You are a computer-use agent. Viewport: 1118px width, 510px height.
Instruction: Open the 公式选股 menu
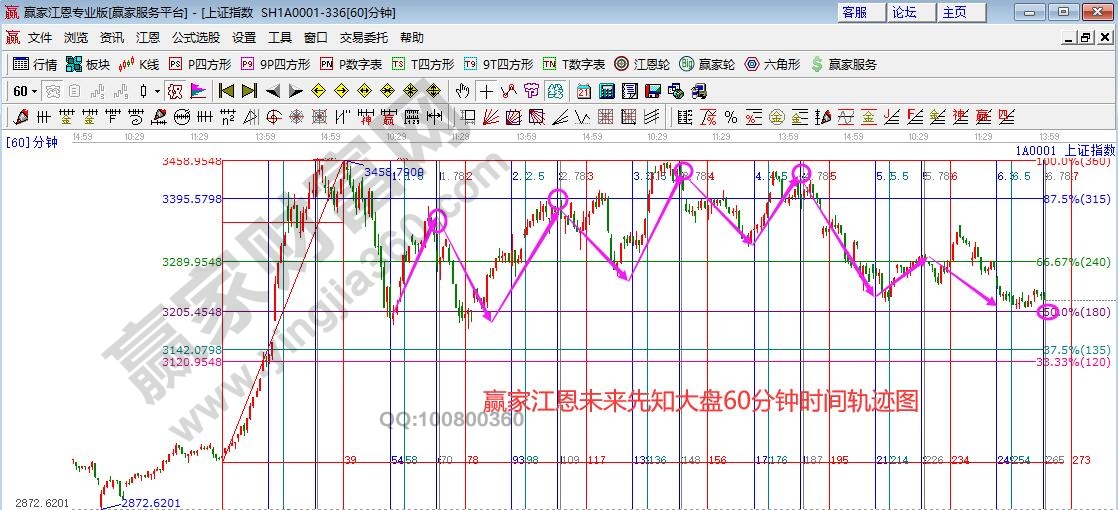point(195,38)
